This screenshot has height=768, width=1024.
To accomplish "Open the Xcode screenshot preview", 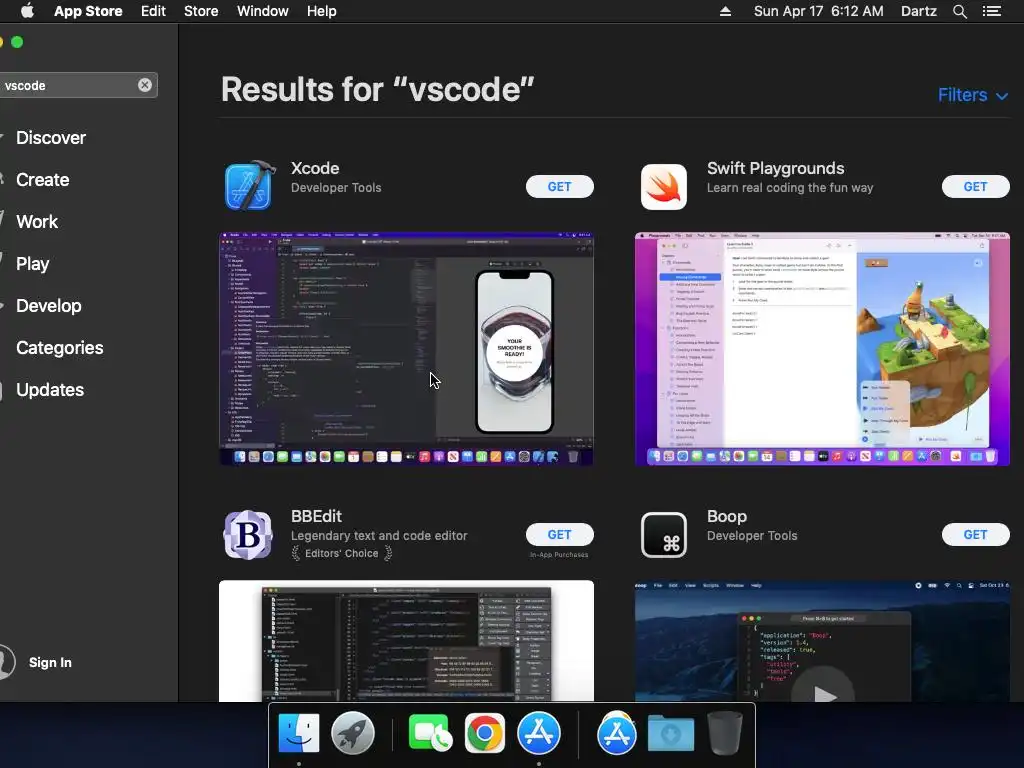I will tap(406, 349).
